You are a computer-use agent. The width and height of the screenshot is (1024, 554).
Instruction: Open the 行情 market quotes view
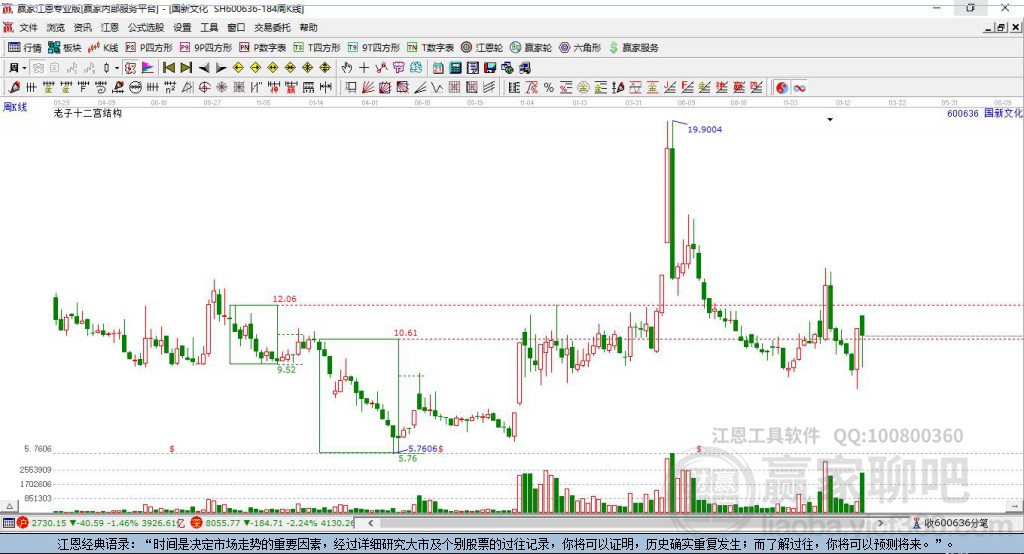pos(24,48)
